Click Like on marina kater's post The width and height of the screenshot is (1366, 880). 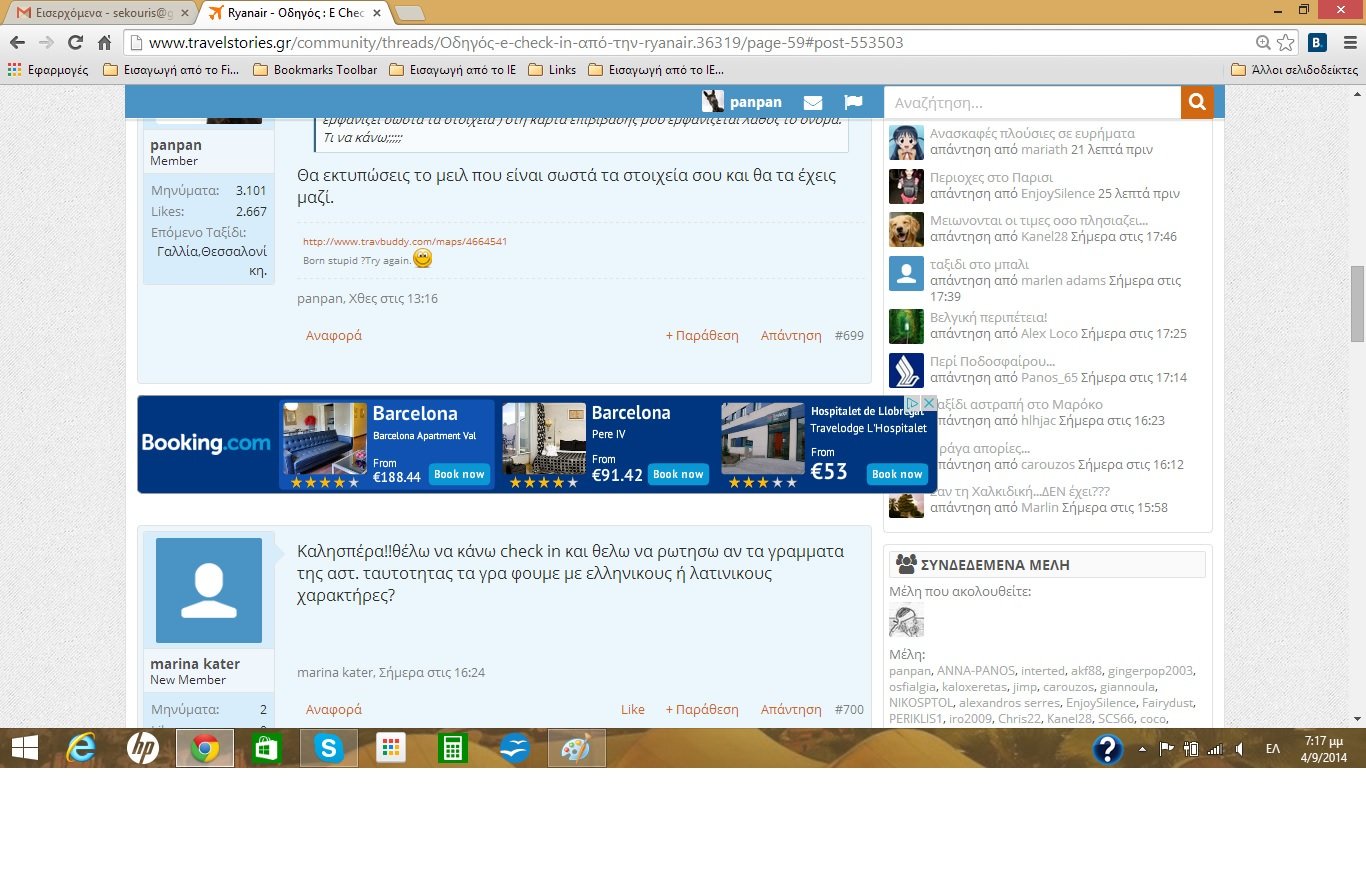click(x=632, y=710)
